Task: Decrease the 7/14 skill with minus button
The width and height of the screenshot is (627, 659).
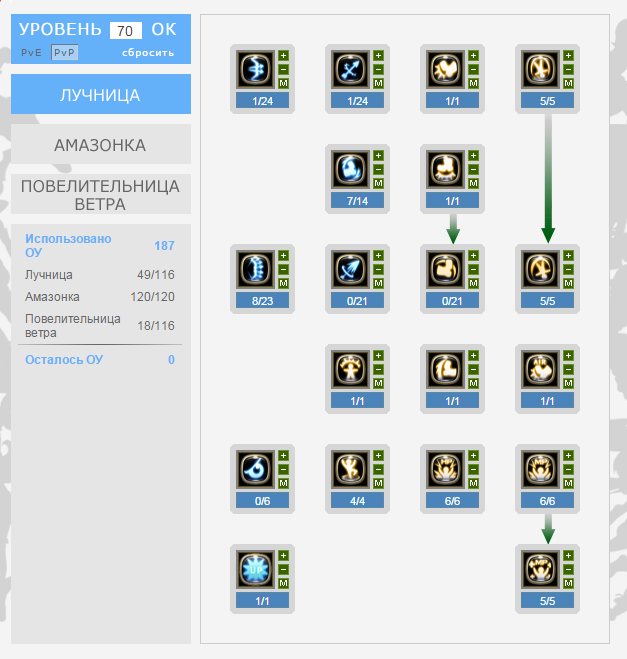Action: coord(378,169)
